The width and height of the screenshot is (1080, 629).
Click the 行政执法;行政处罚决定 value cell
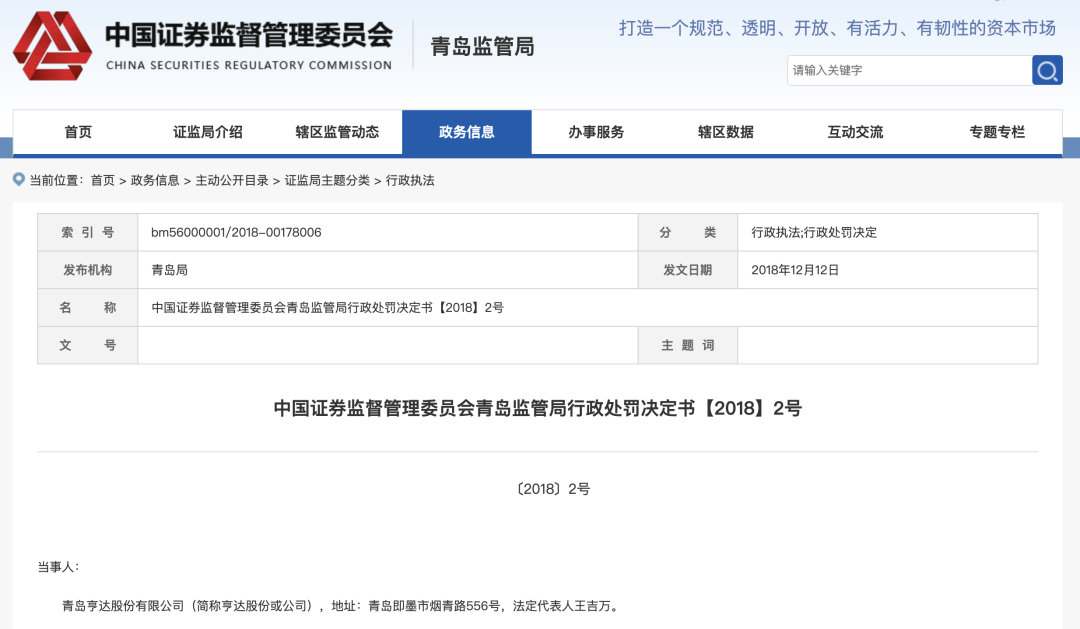[888, 232]
